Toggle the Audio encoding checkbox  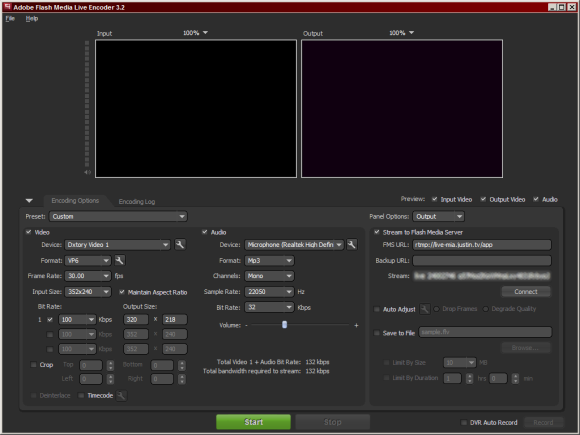tap(205, 232)
